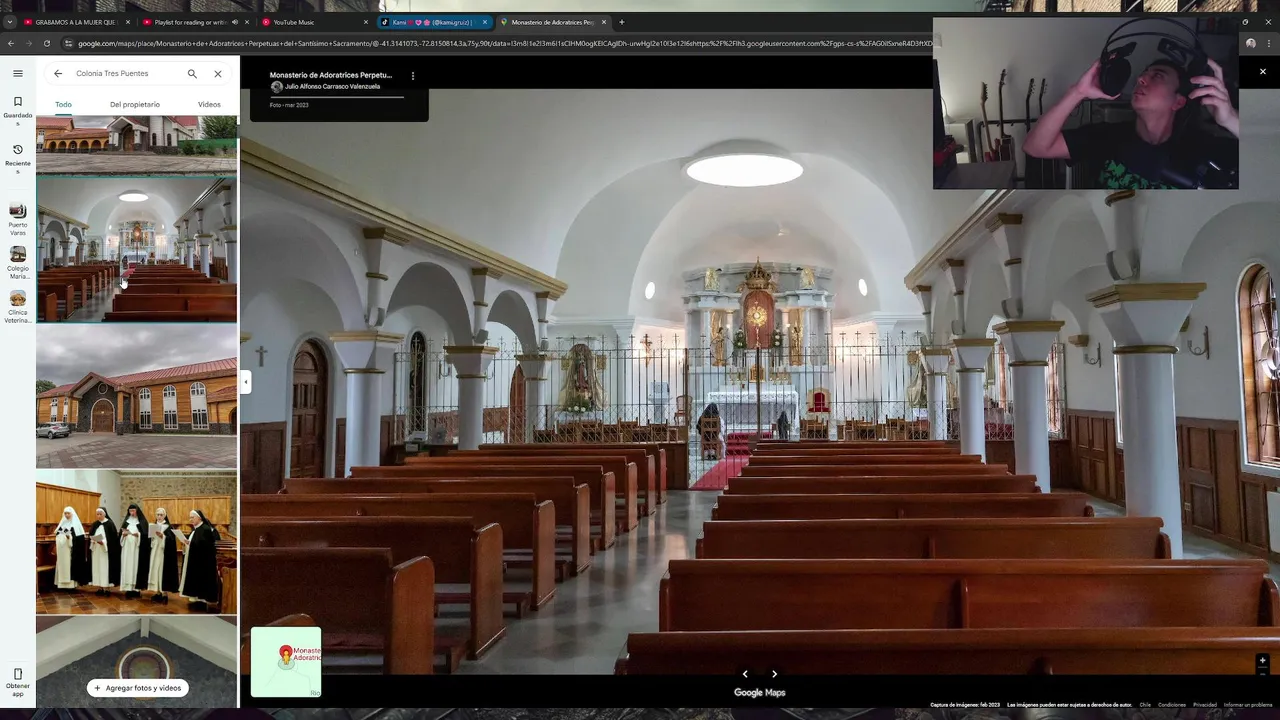Open the tab search dropdown arrow
Image resolution: width=1280 pixels, height=720 pixels.
[x=10, y=22]
